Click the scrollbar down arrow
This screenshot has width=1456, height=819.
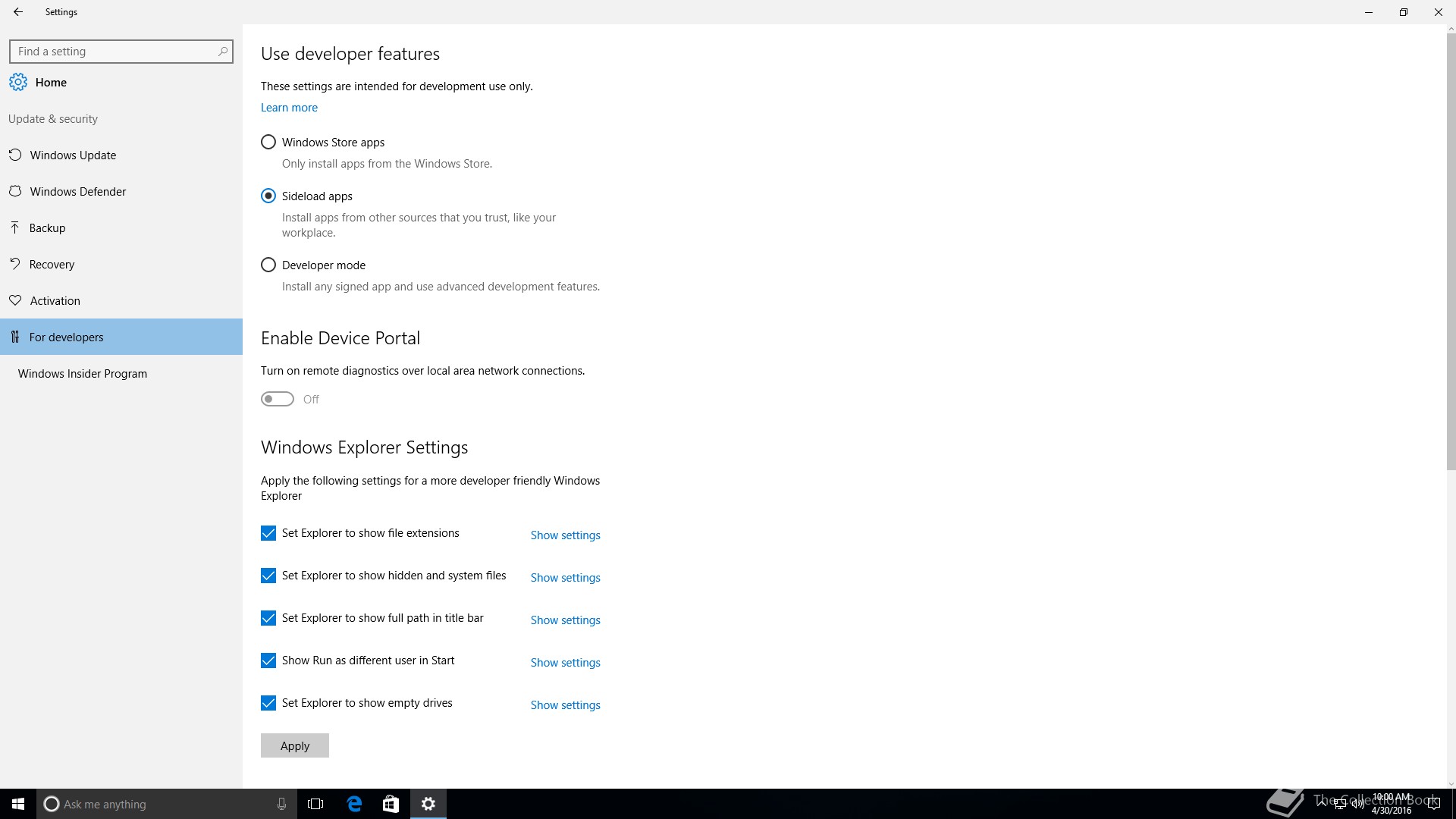1451,784
